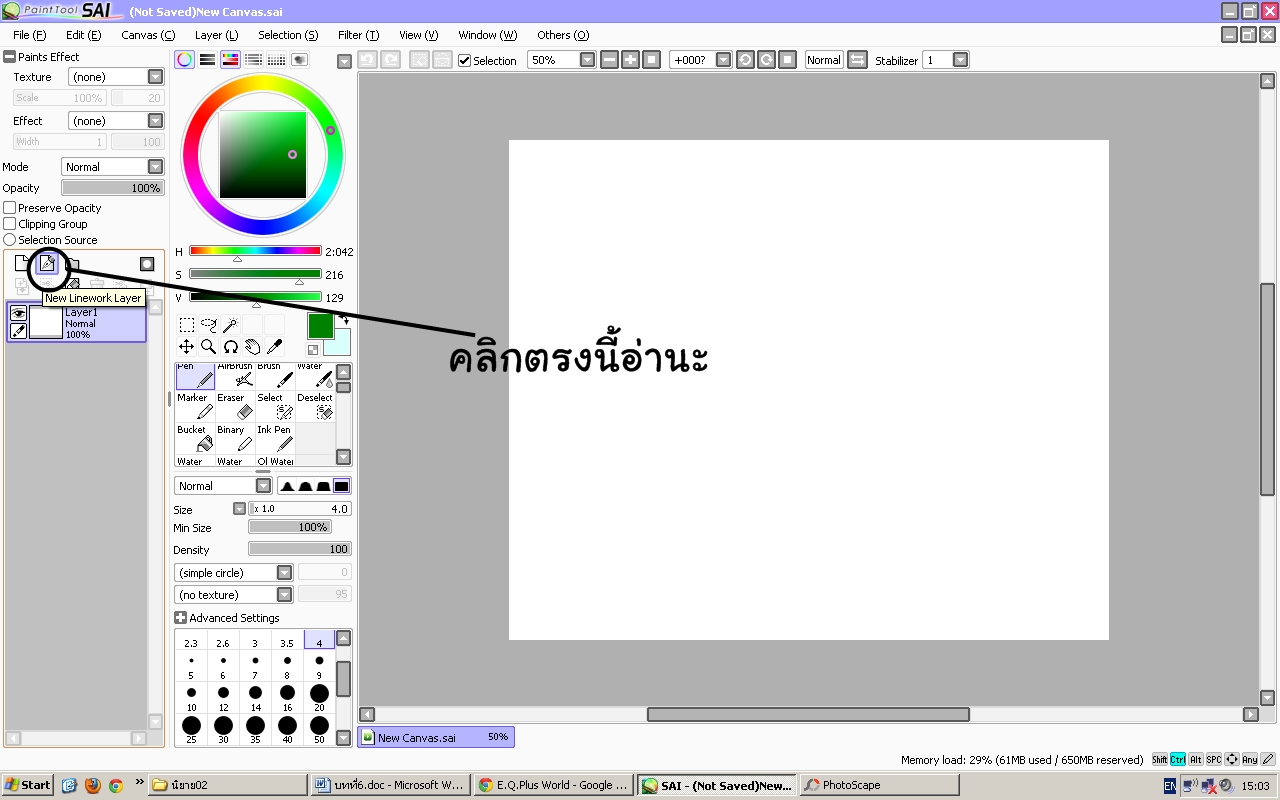The width and height of the screenshot is (1280, 800).
Task: Adjust the layer Opacity slider
Action: (x=113, y=188)
